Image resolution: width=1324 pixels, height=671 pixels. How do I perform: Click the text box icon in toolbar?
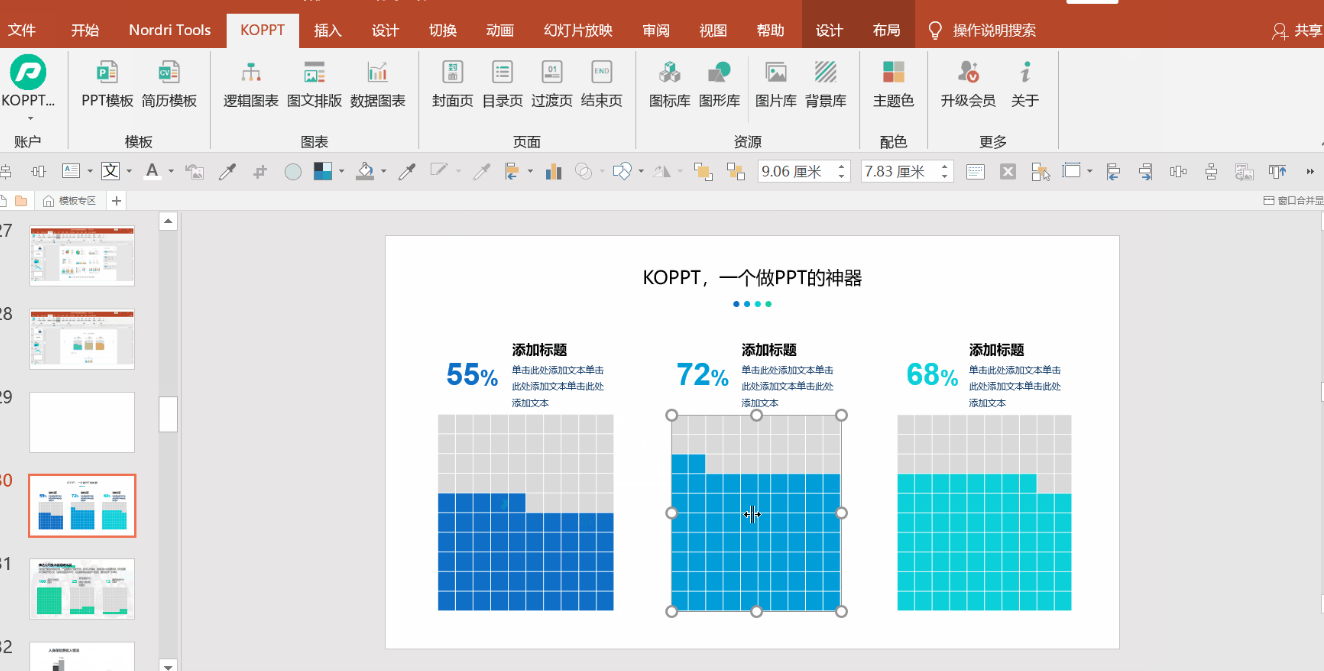click(x=71, y=171)
